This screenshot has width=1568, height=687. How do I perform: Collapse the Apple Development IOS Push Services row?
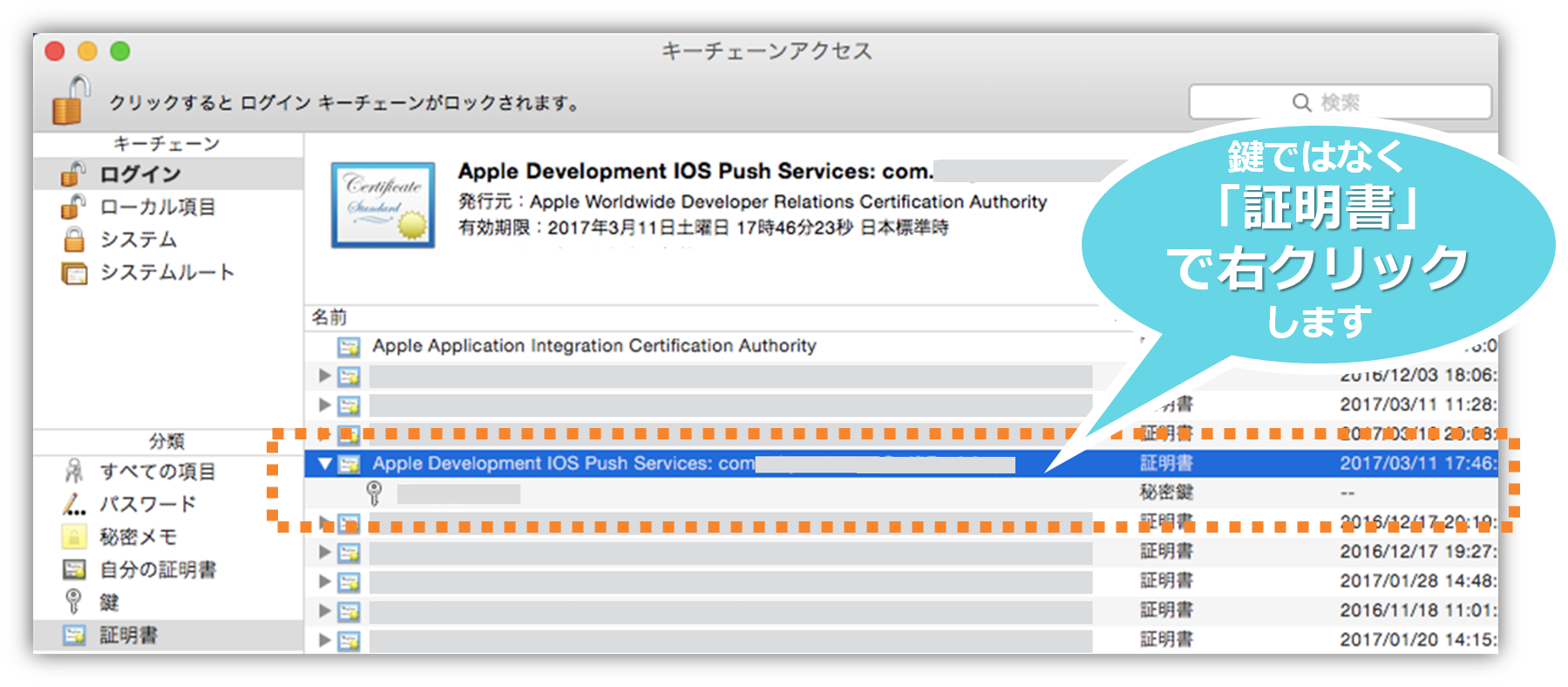point(324,464)
